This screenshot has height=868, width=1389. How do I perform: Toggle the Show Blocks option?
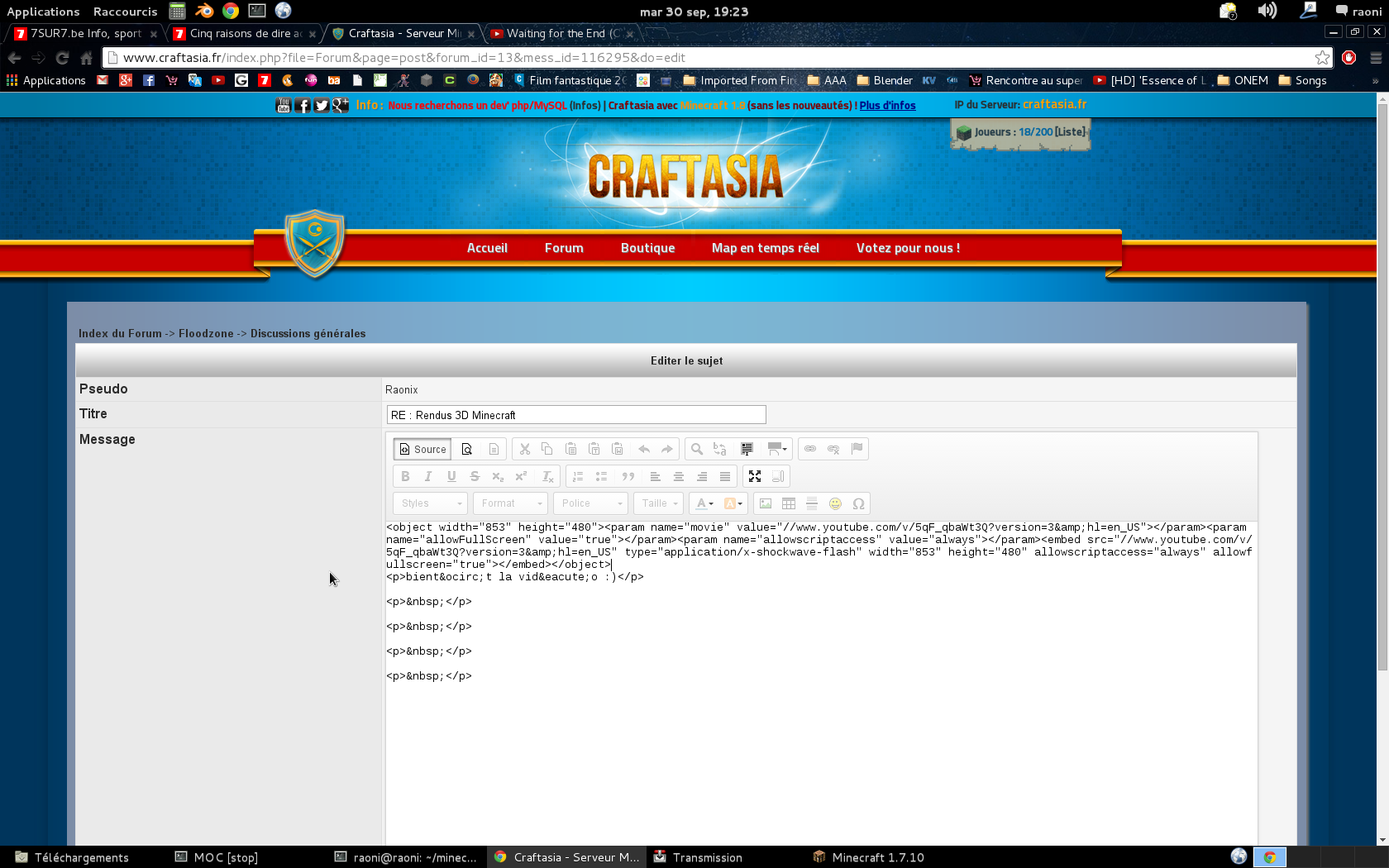tap(778, 476)
